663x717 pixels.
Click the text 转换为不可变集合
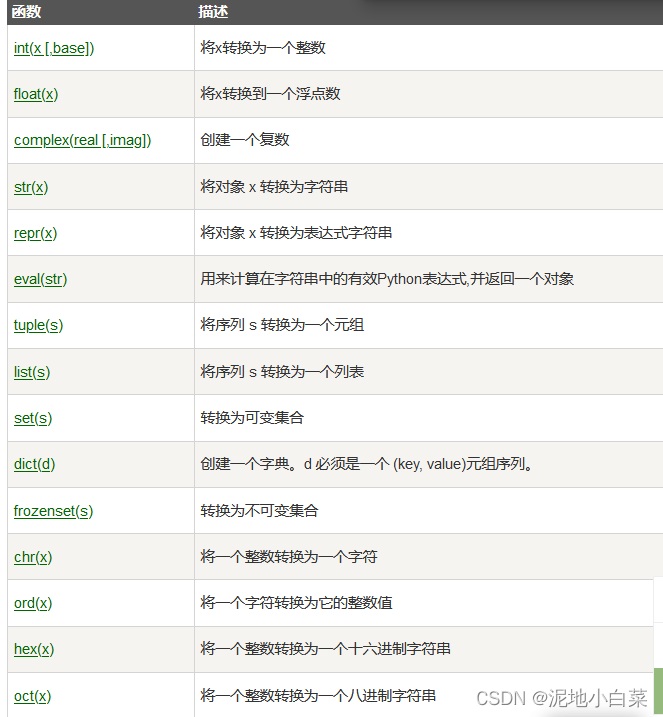(259, 510)
